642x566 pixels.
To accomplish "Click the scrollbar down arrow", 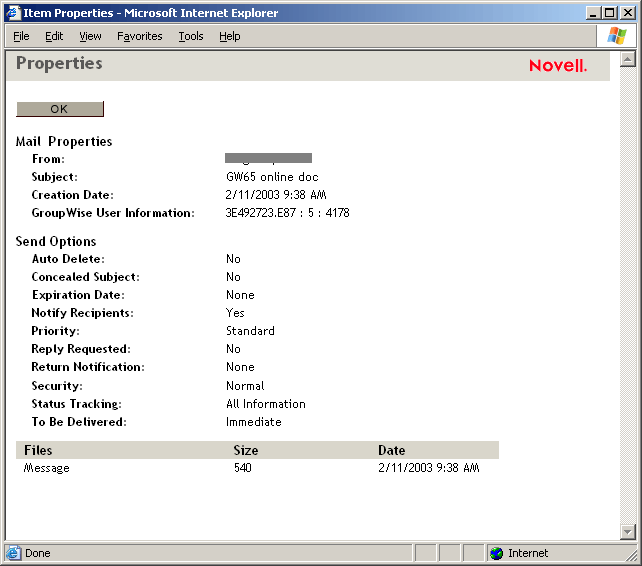I will tap(628, 532).
